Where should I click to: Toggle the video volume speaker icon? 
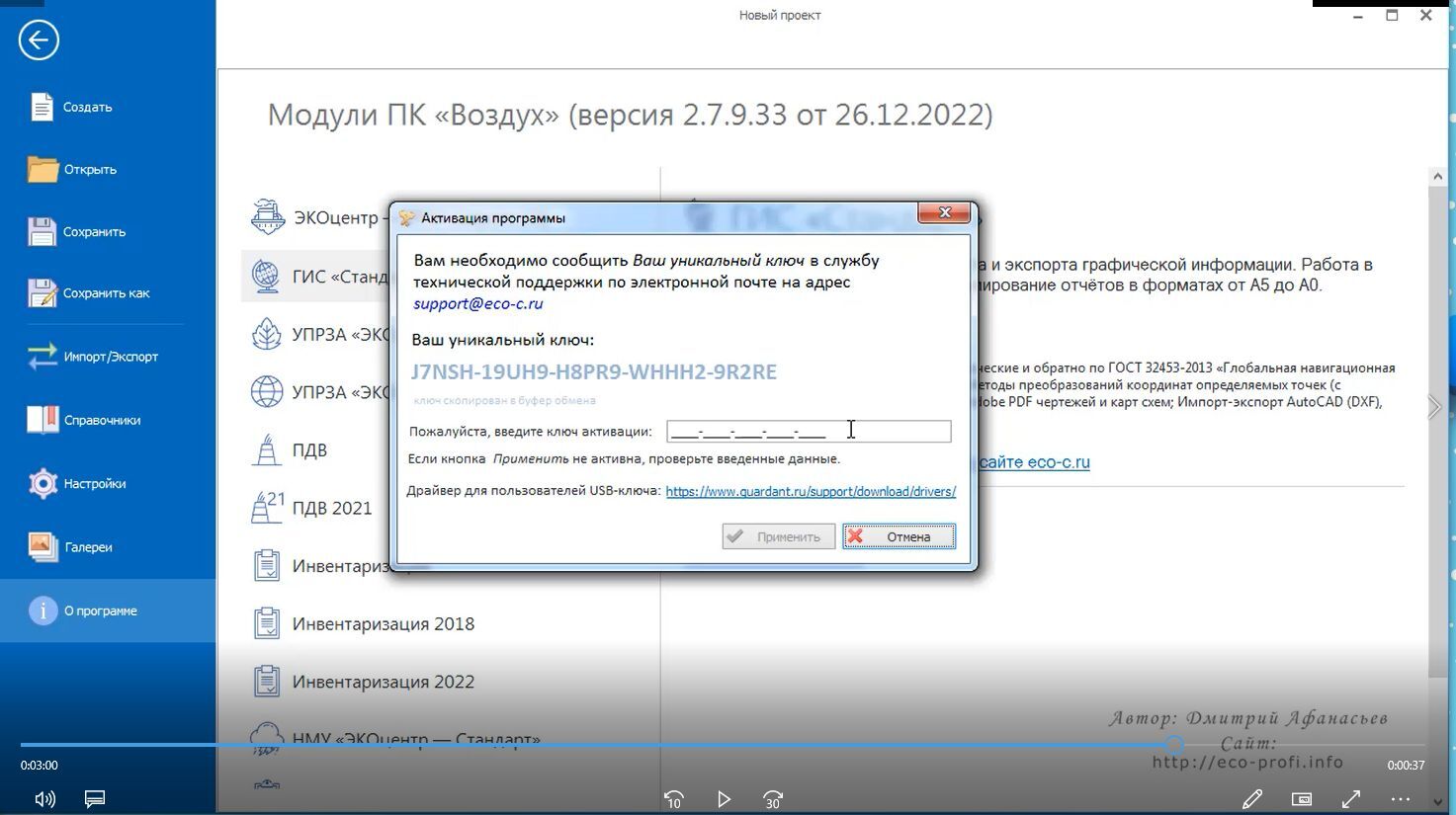44,799
